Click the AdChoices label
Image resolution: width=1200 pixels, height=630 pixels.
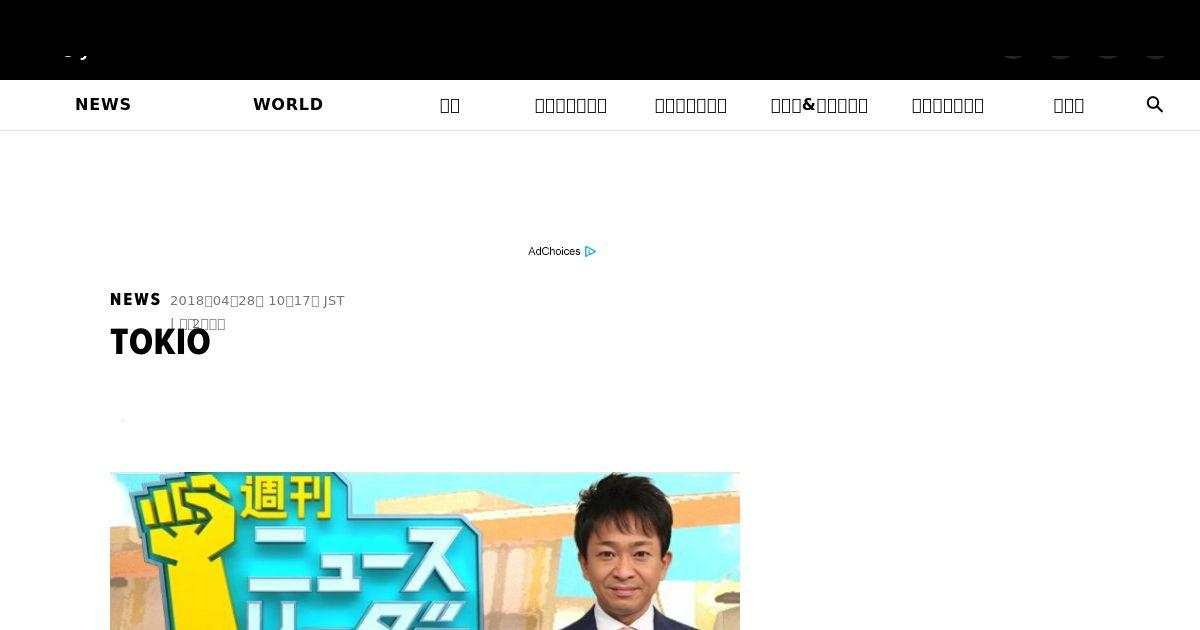coord(554,251)
